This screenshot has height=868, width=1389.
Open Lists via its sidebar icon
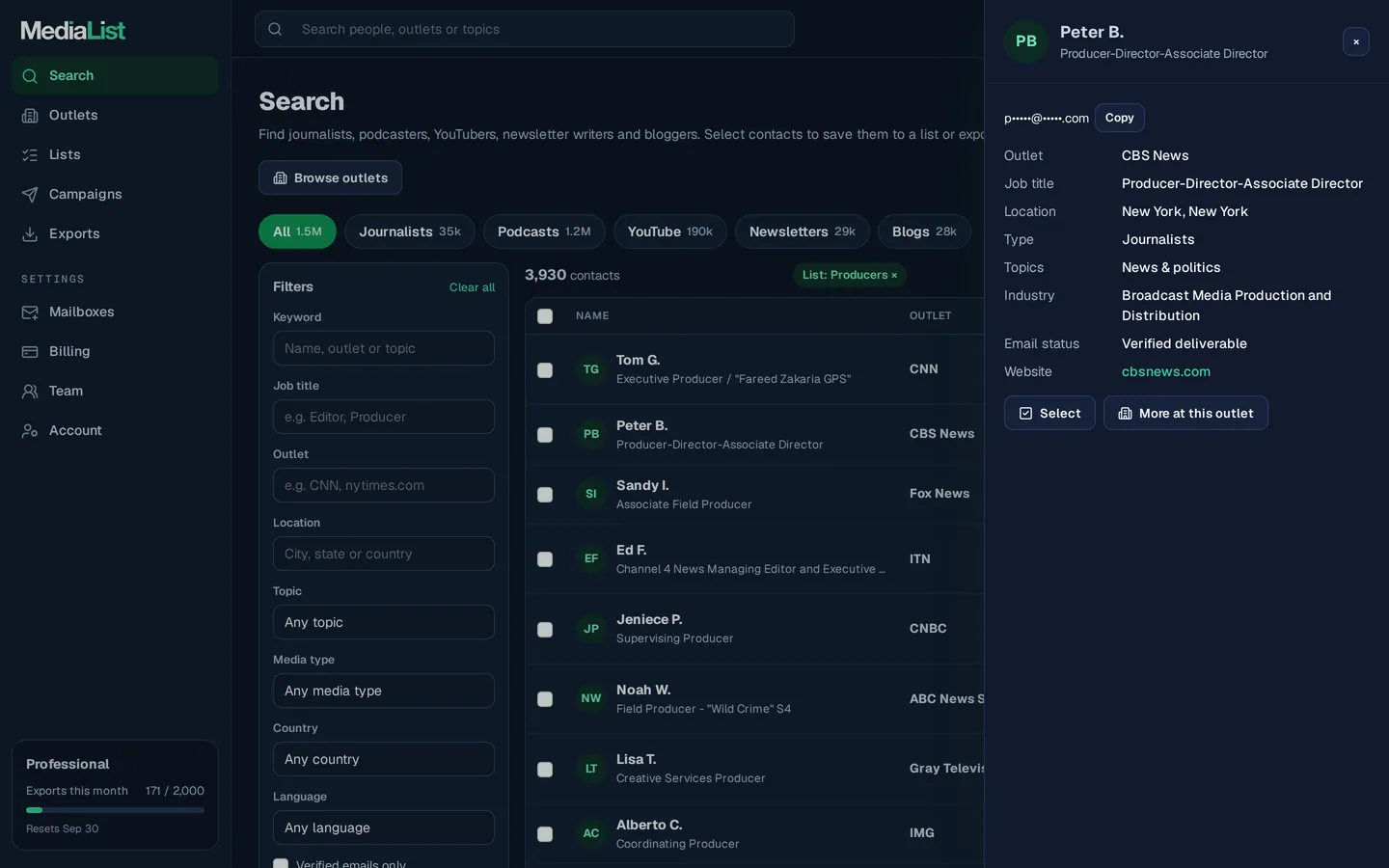pos(30,154)
